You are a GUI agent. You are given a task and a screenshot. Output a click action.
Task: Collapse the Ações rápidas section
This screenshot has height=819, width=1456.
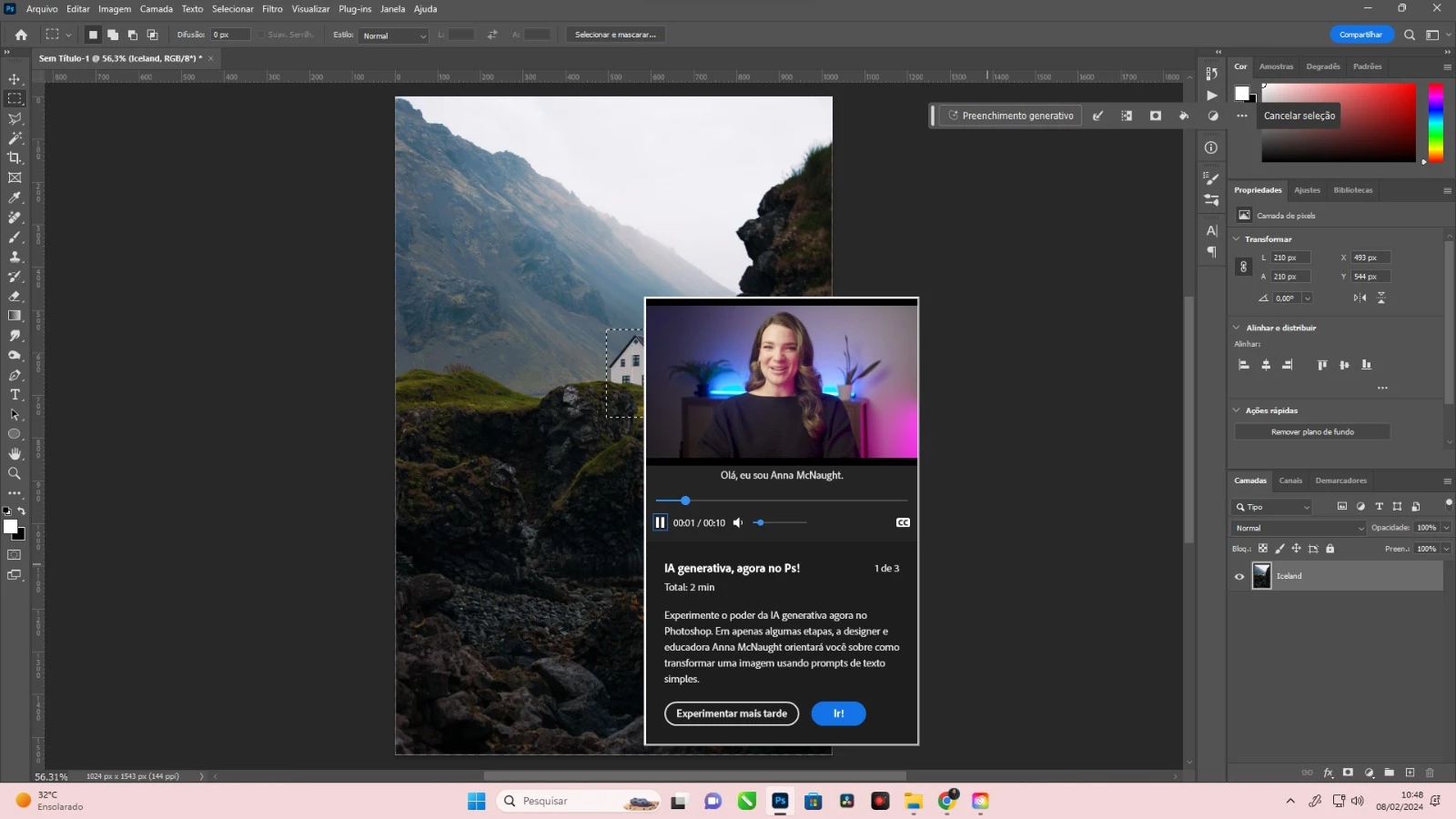coord(1237,410)
